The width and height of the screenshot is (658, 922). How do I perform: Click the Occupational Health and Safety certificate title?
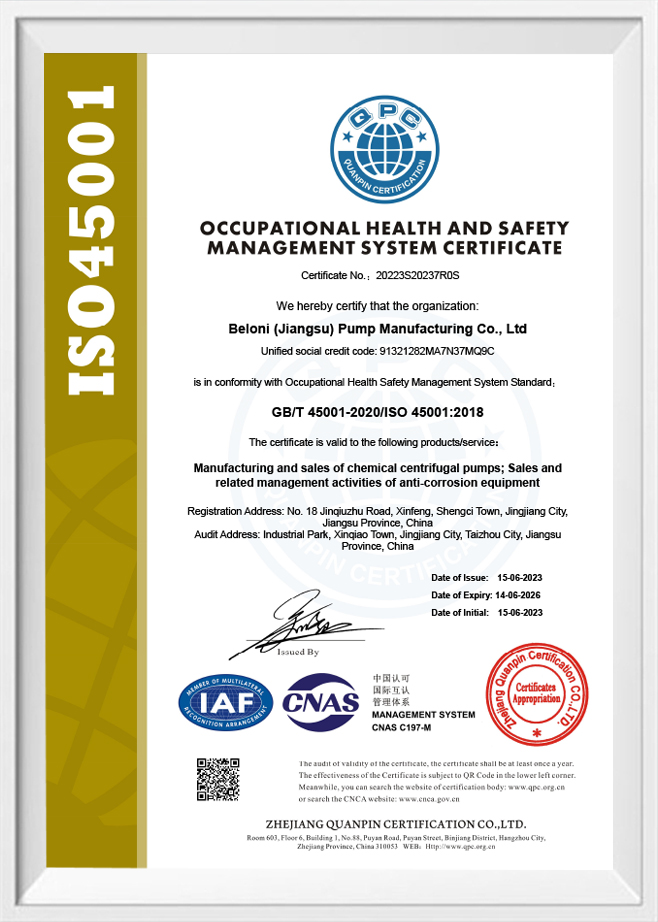(x=385, y=238)
